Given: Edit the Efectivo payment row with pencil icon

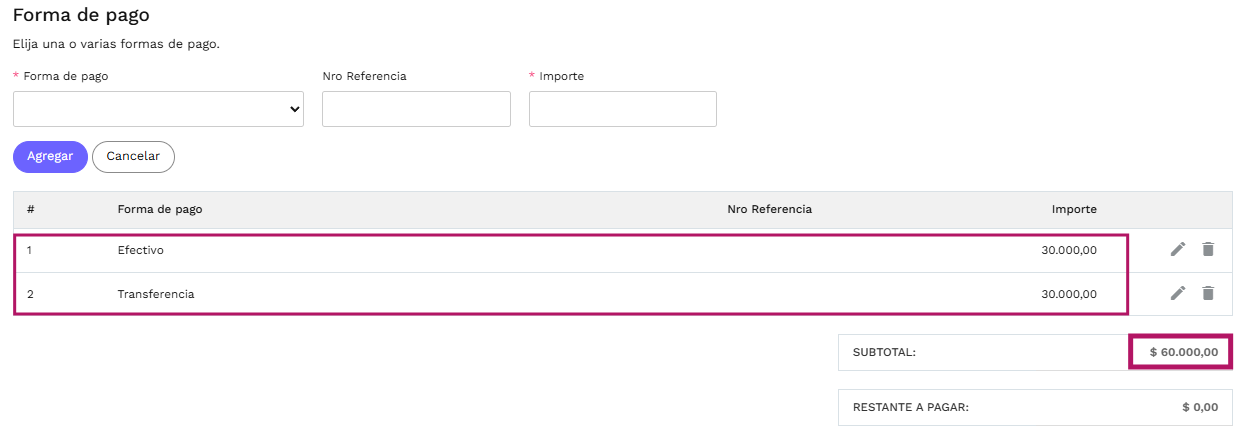Looking at the screenshot, I should click(x=1178, y=249).
